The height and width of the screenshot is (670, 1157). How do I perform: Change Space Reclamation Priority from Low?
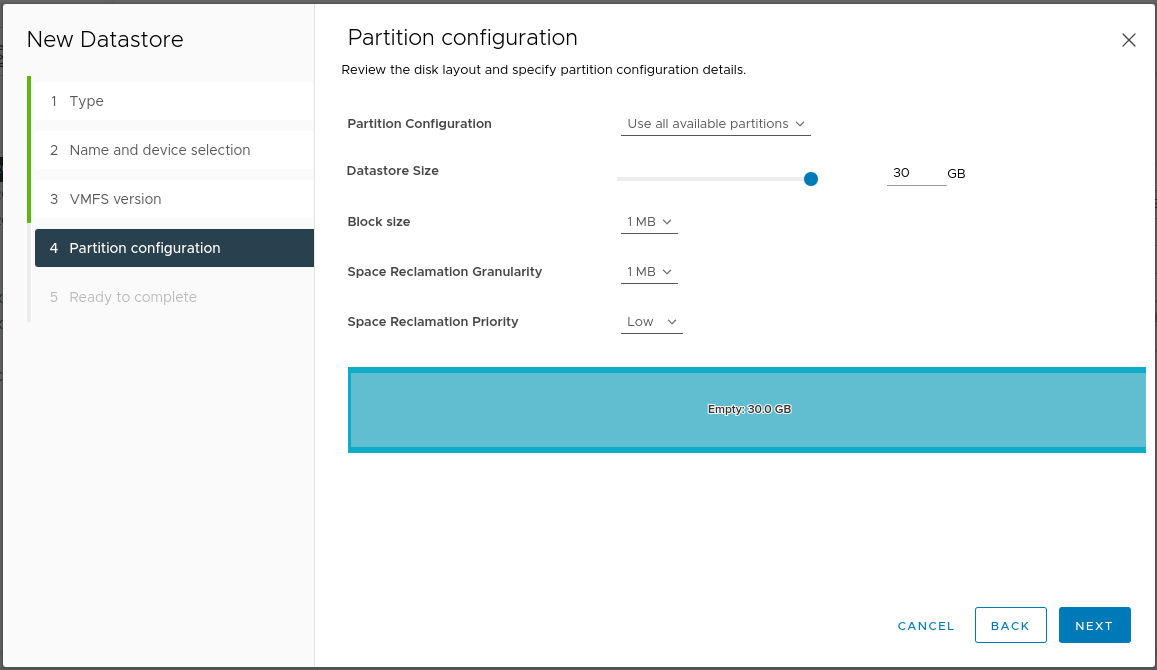(651, 322)
